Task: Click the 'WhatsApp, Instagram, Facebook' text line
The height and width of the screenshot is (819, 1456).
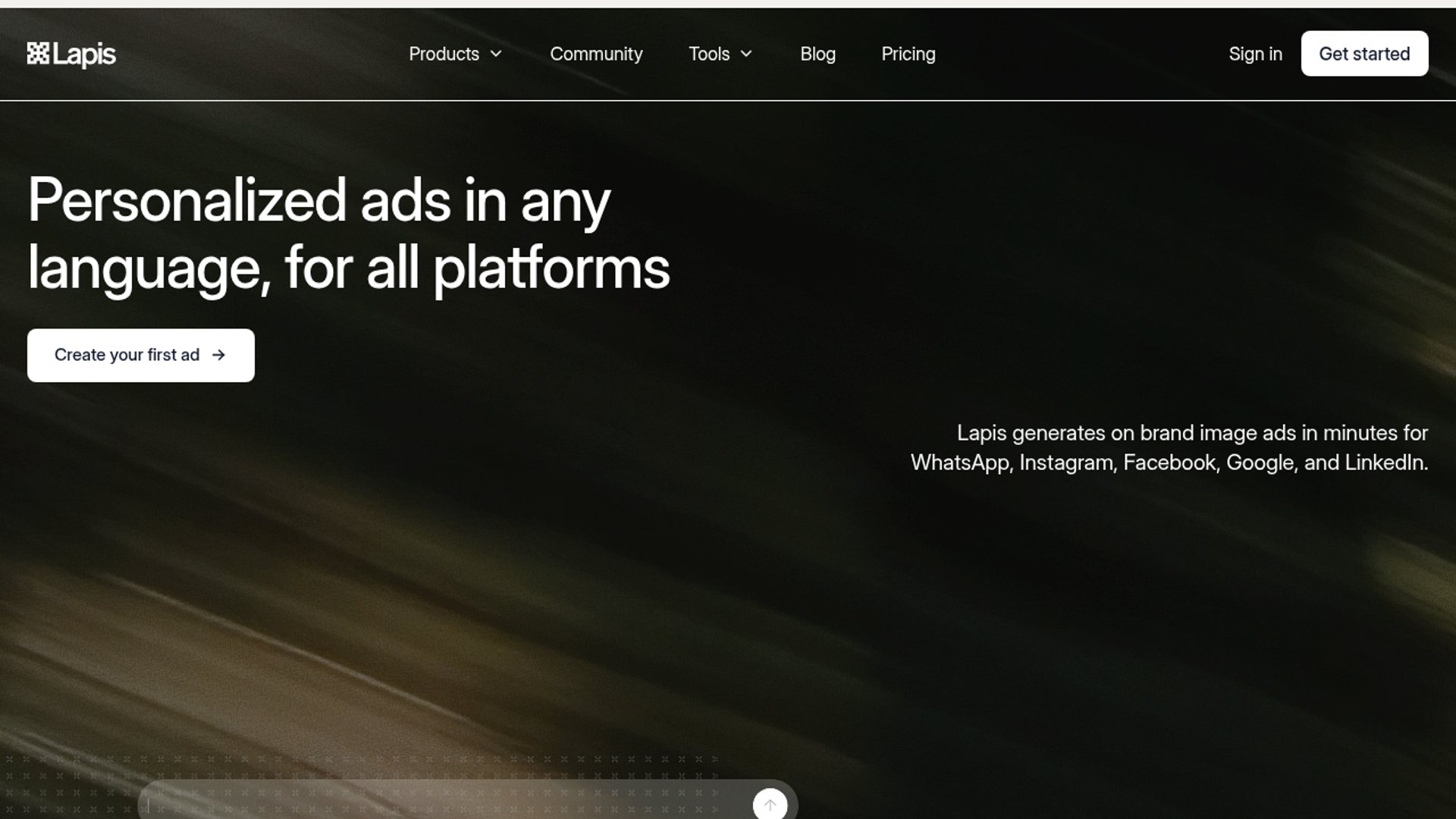Action: click(1169, 463)
